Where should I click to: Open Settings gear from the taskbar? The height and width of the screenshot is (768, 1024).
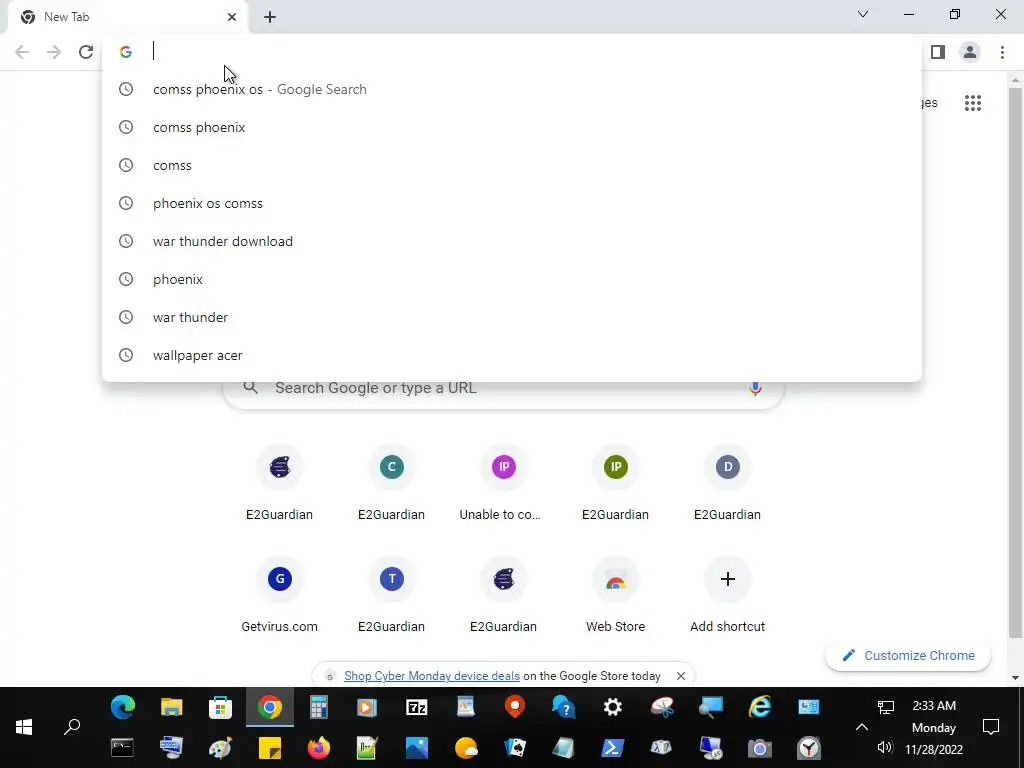(613, 707)
